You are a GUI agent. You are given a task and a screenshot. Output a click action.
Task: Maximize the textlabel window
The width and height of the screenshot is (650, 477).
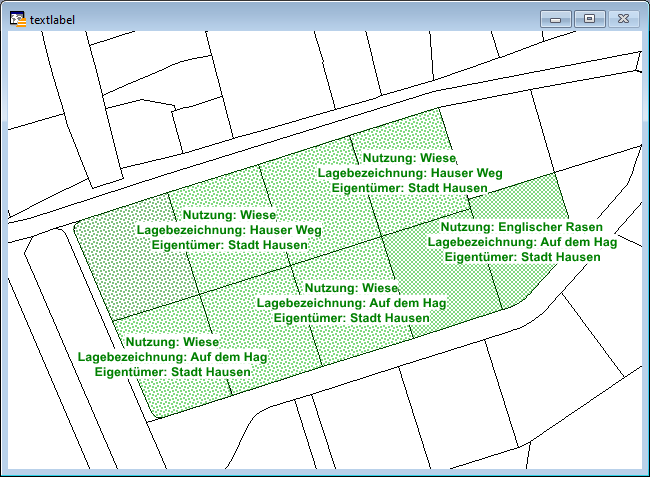[x=589, y=19]
